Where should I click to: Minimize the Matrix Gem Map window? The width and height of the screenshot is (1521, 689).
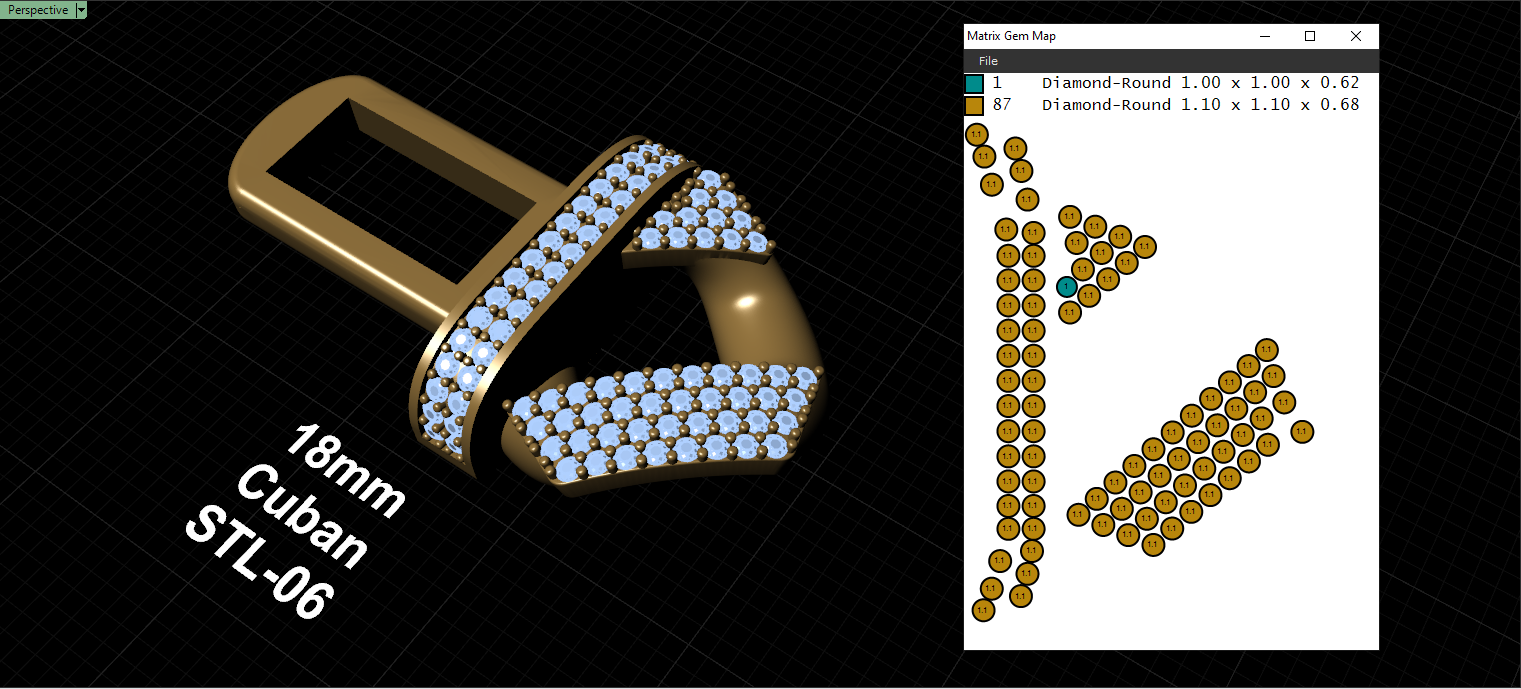tap(1265, 36)
